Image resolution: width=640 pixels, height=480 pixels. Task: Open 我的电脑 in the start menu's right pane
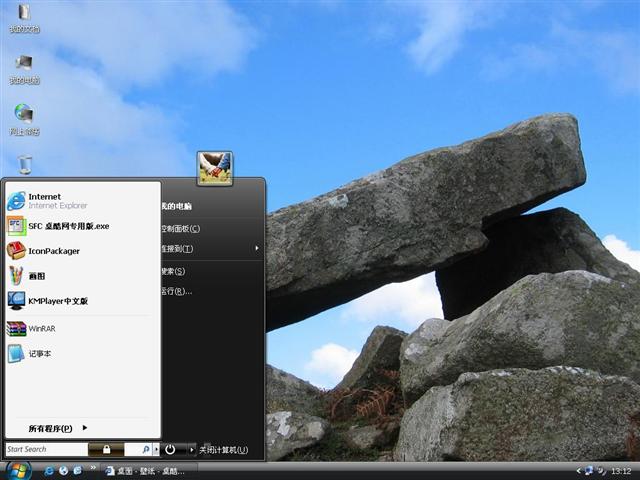pos(211,206)
